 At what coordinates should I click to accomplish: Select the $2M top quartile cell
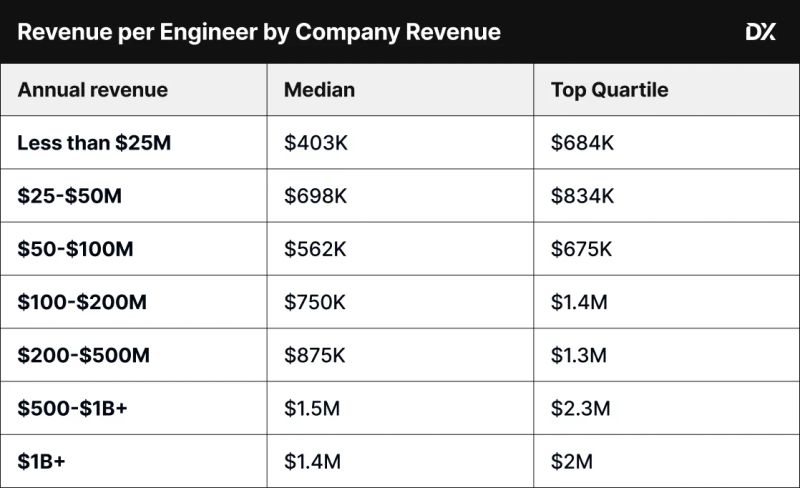coord(572,461)
